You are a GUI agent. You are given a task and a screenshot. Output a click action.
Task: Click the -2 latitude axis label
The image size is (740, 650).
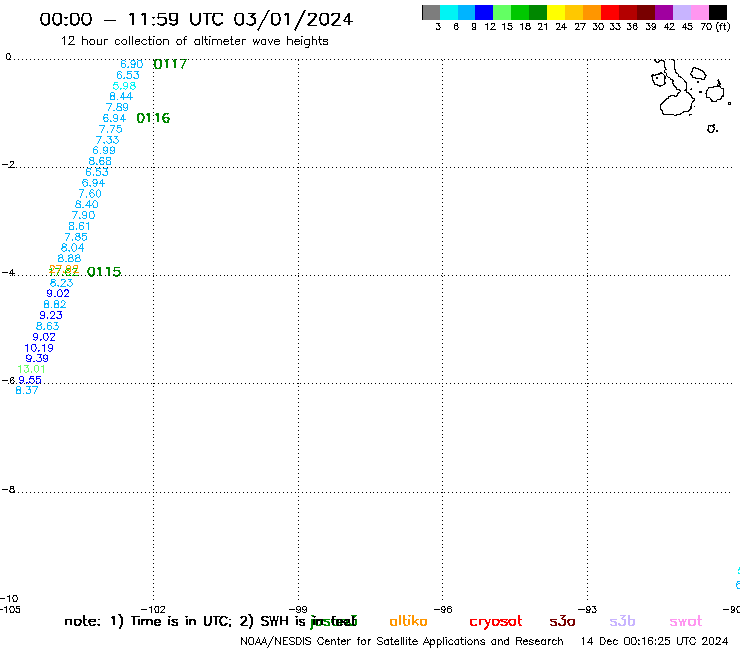[8, 165]
